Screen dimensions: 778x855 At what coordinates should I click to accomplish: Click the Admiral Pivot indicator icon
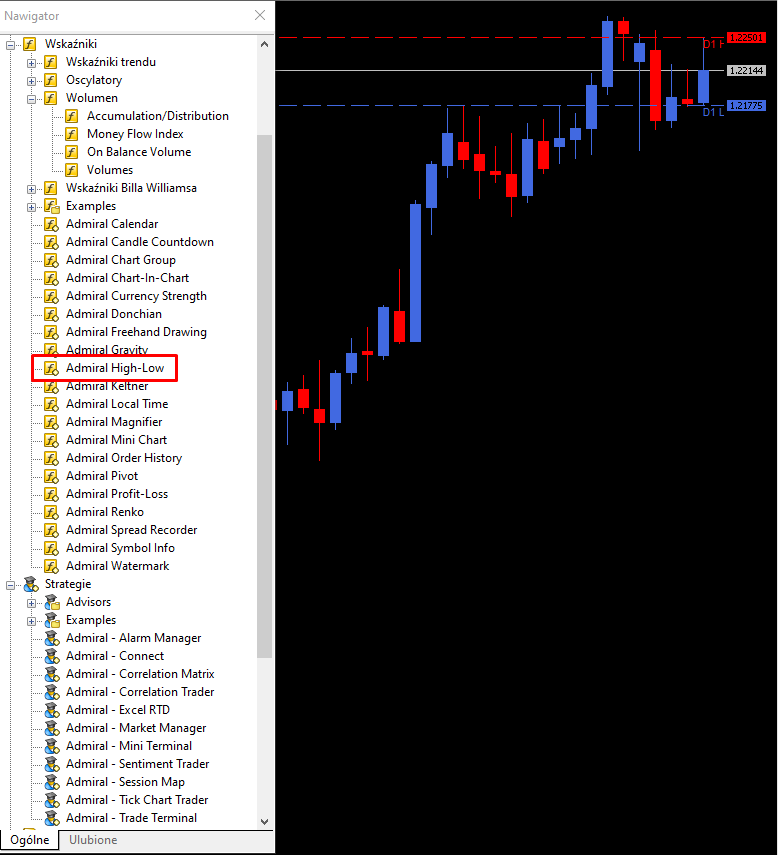click(x=51, y=477)
